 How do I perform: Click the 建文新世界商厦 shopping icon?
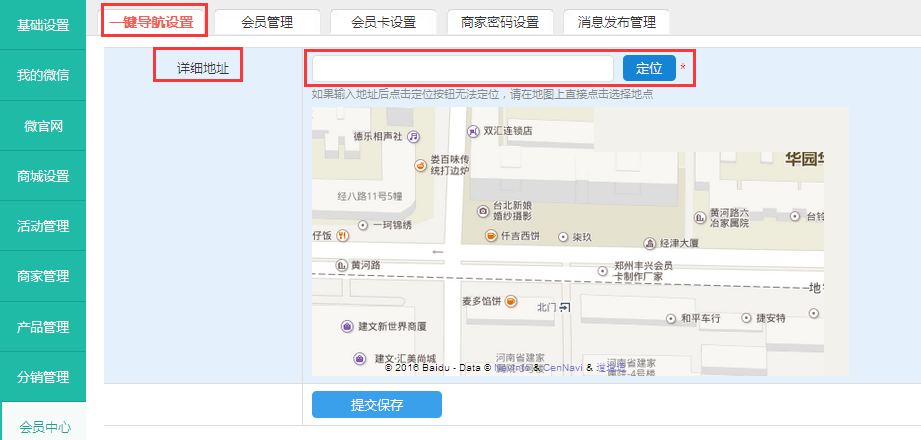tap(347, 326)
